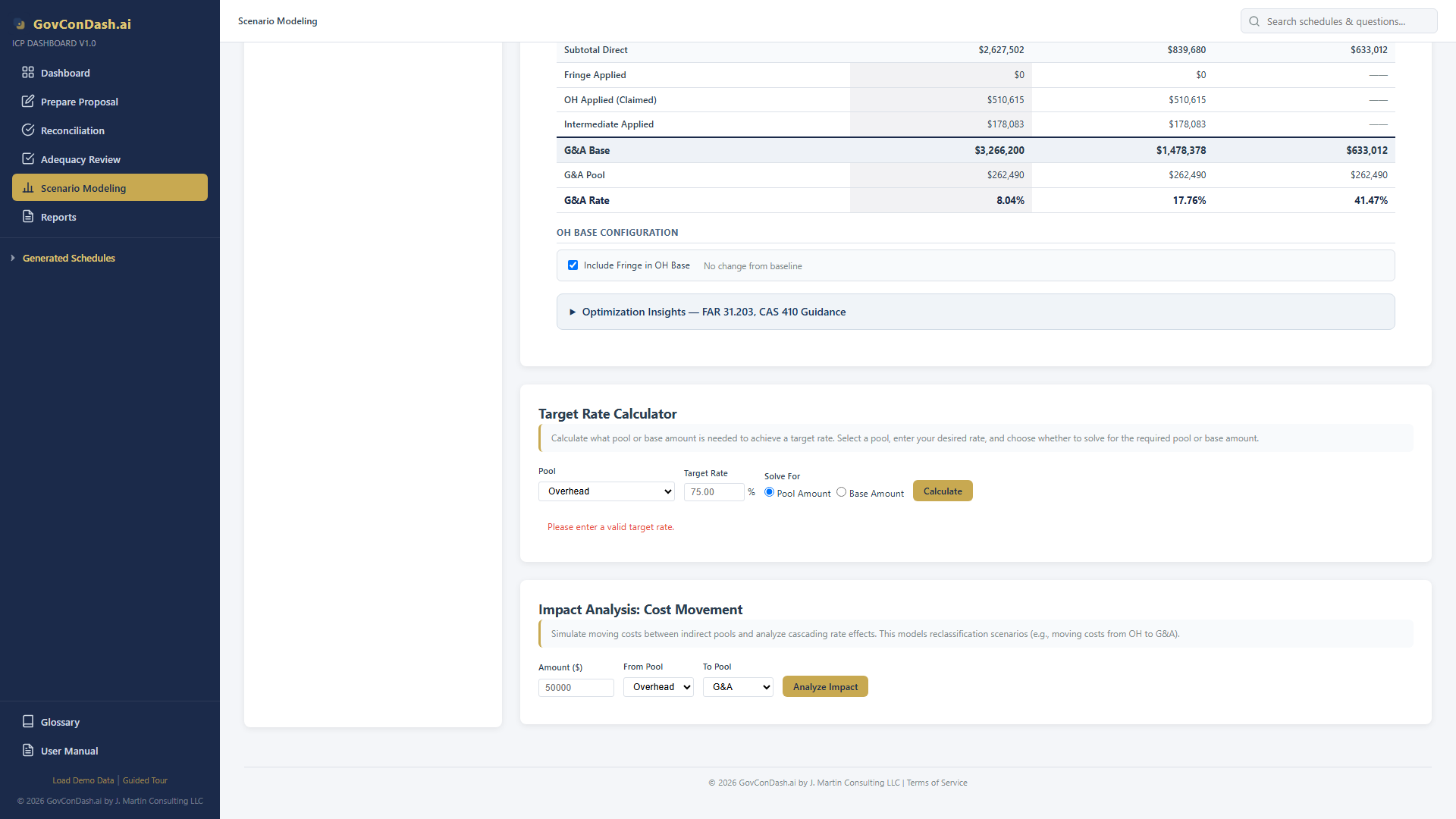The width and height of the screenshot is (1456, 819).
Task: Click the search magnifier icon
Action: (1254, 21)
